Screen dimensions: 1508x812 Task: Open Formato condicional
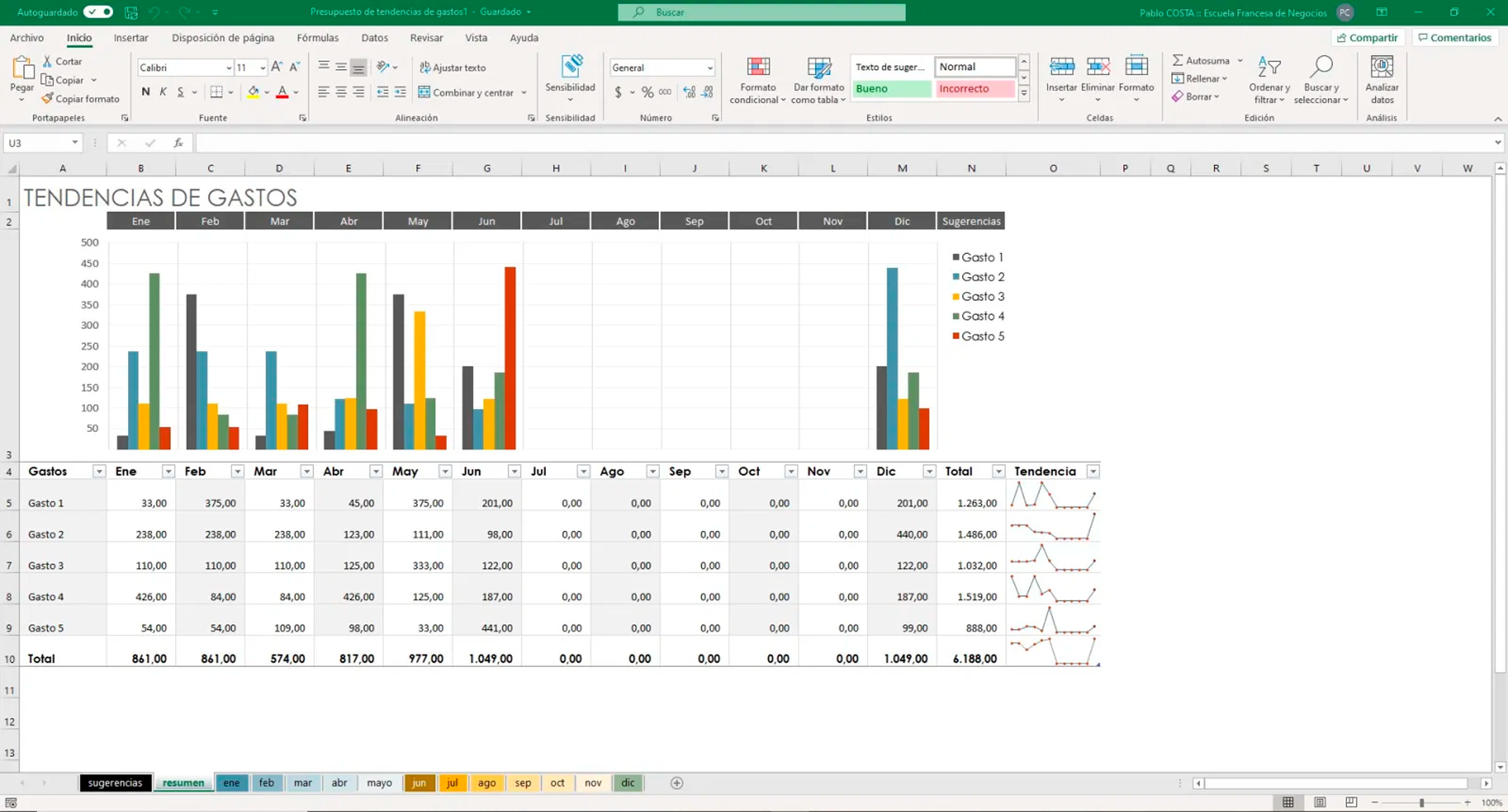758,79
